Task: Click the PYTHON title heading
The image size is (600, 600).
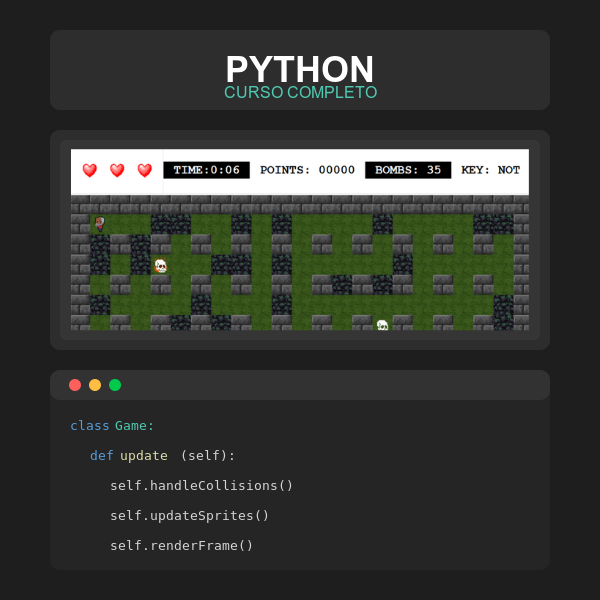Action: pyautogui.click(x=300, y=69)
